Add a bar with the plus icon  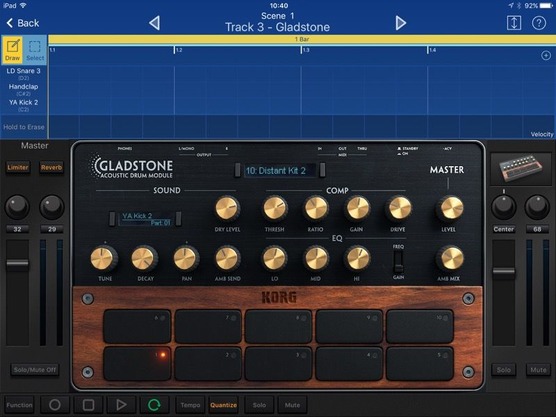(x=546, y=55)
